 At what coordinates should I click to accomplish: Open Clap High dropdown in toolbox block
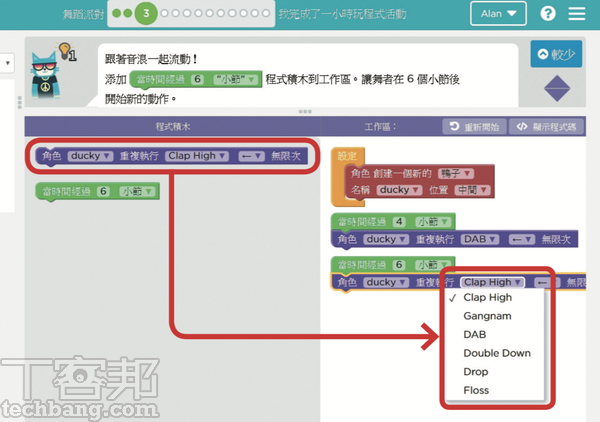click(197, 156)
